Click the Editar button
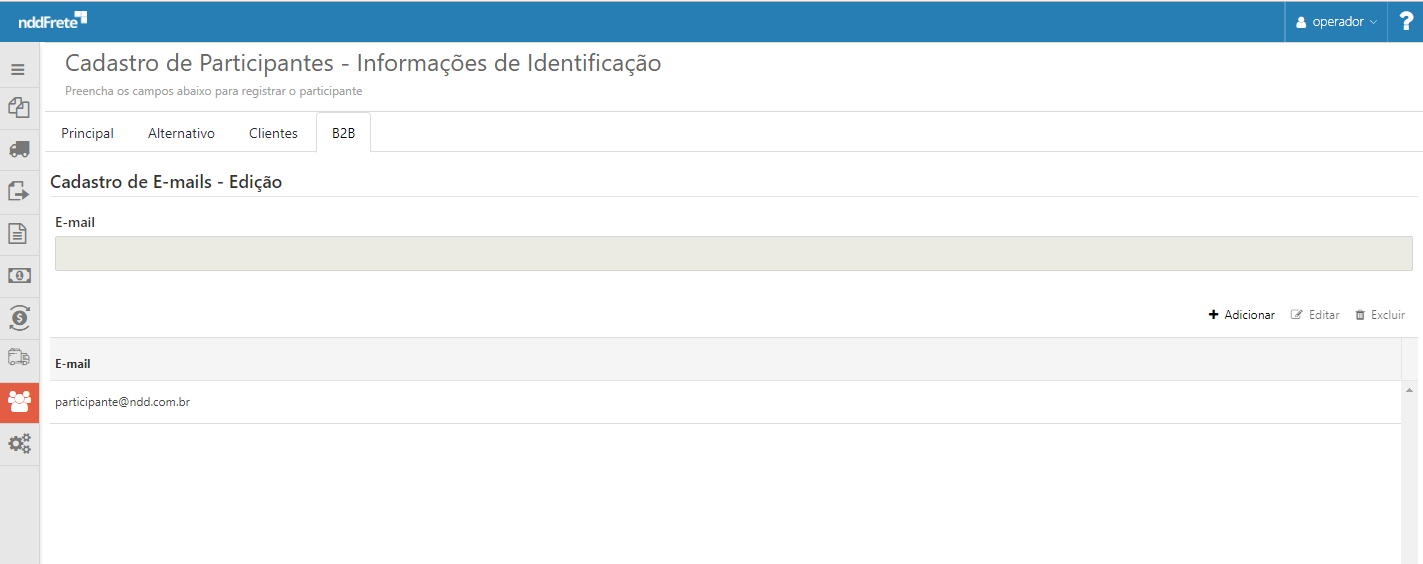 (x=1315, y=315)
